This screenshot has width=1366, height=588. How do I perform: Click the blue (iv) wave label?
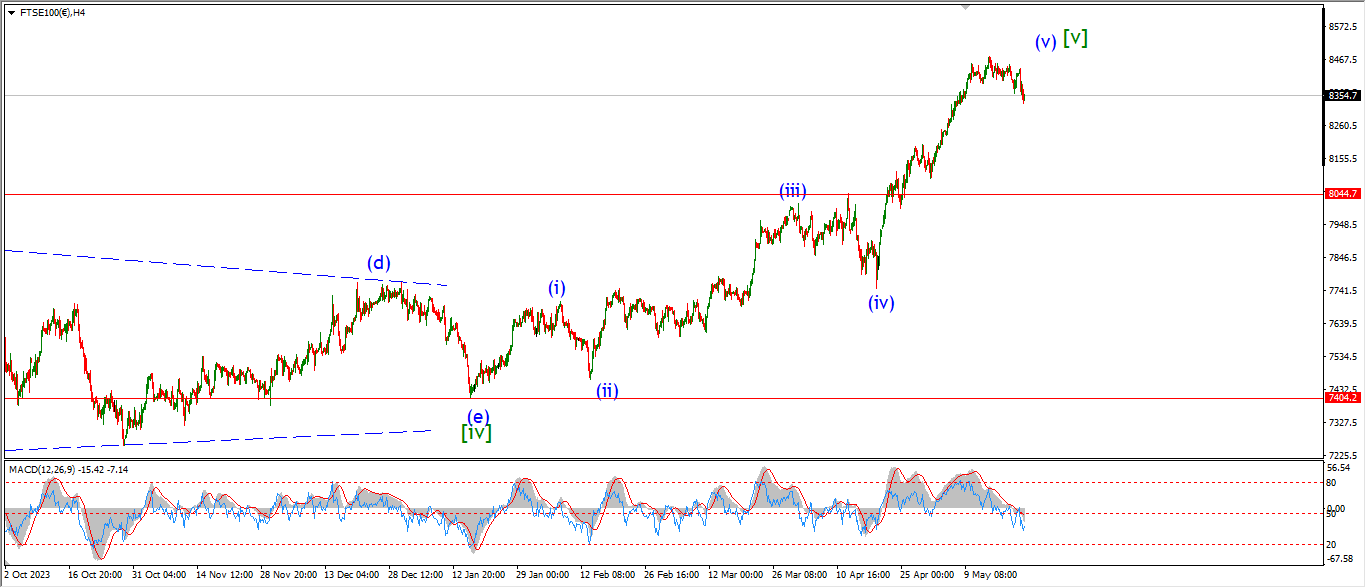[880, 302]
